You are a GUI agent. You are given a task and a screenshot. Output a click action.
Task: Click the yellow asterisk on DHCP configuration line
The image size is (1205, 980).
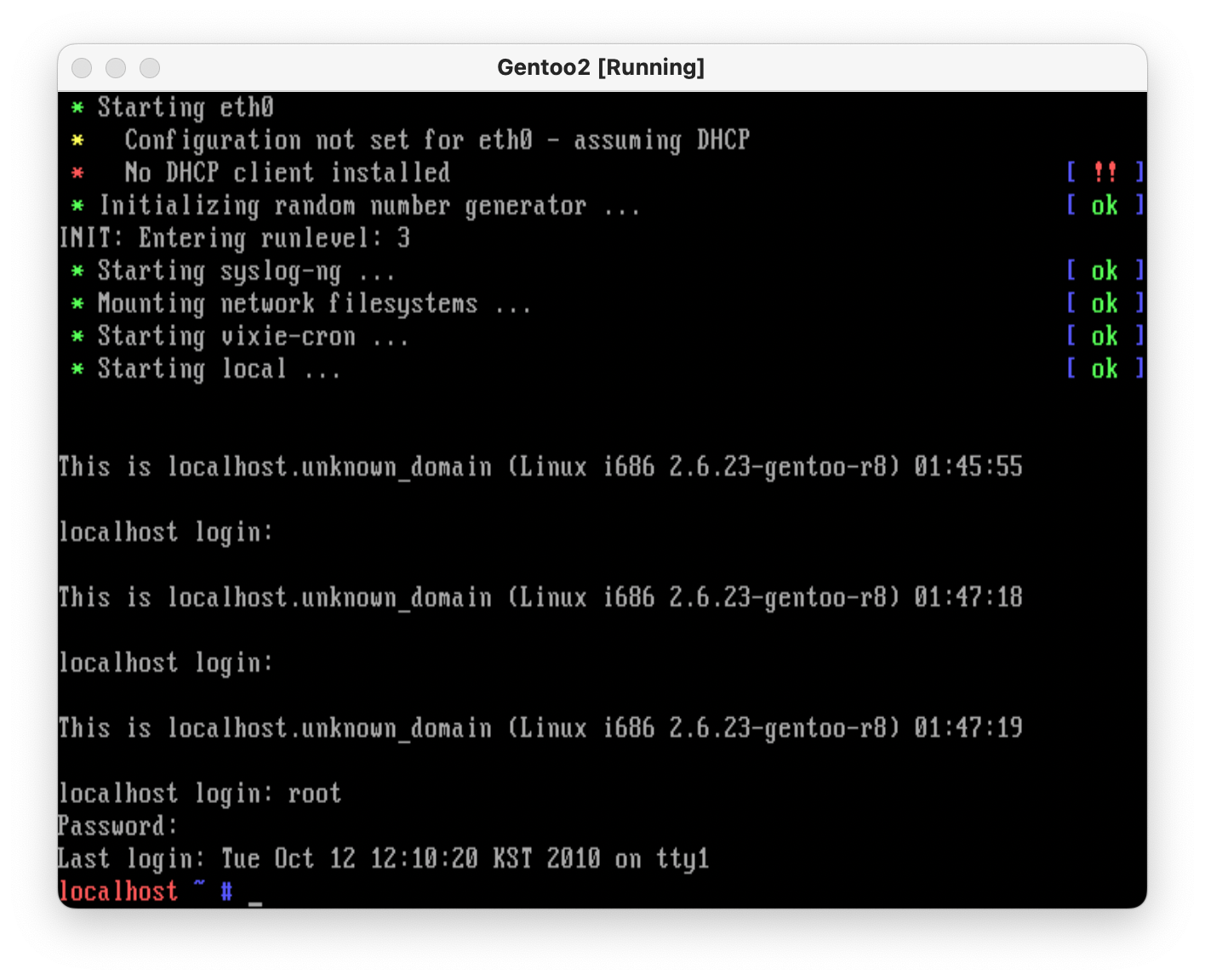(77, 140)
